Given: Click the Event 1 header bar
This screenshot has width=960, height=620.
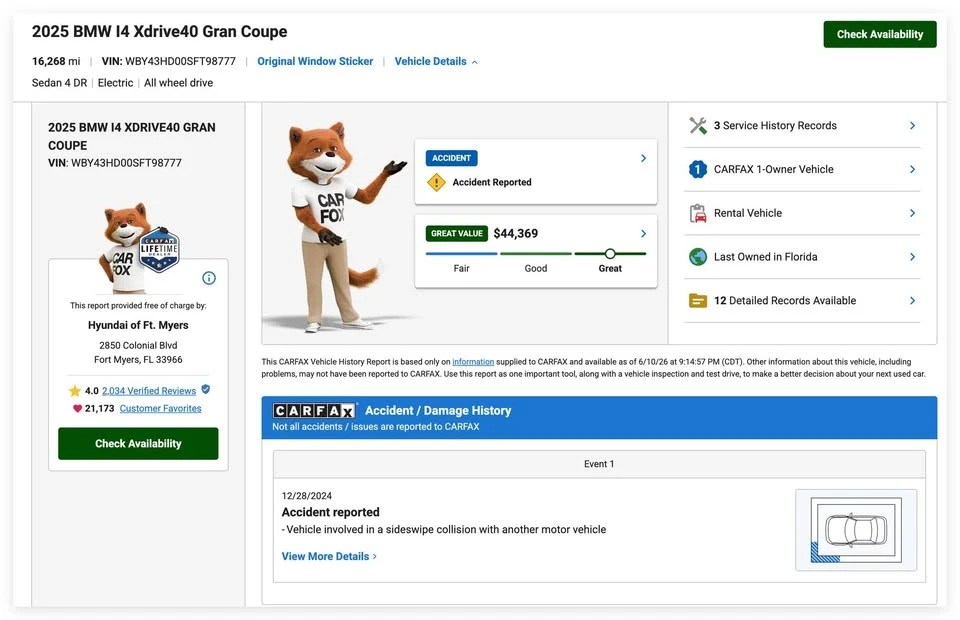Looking at the screenshot, I should [x=599, y=464].
